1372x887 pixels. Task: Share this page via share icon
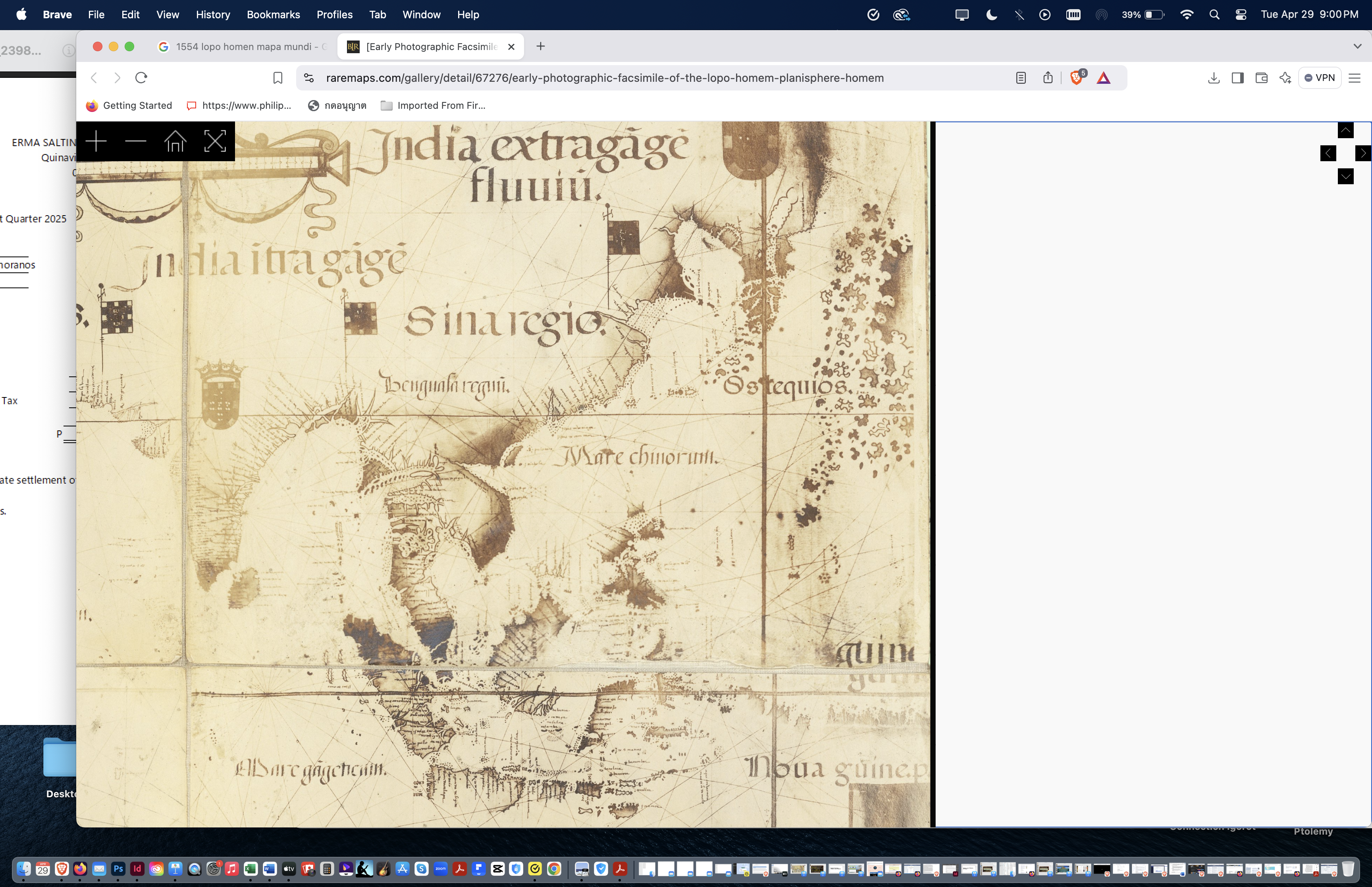click(x=1048, y=78)
